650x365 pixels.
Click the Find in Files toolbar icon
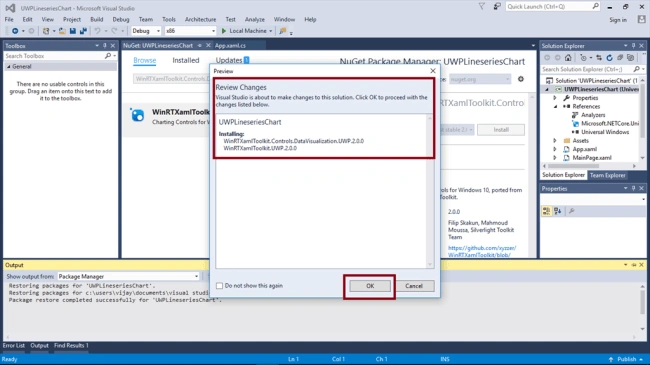[x=283, y=31]
